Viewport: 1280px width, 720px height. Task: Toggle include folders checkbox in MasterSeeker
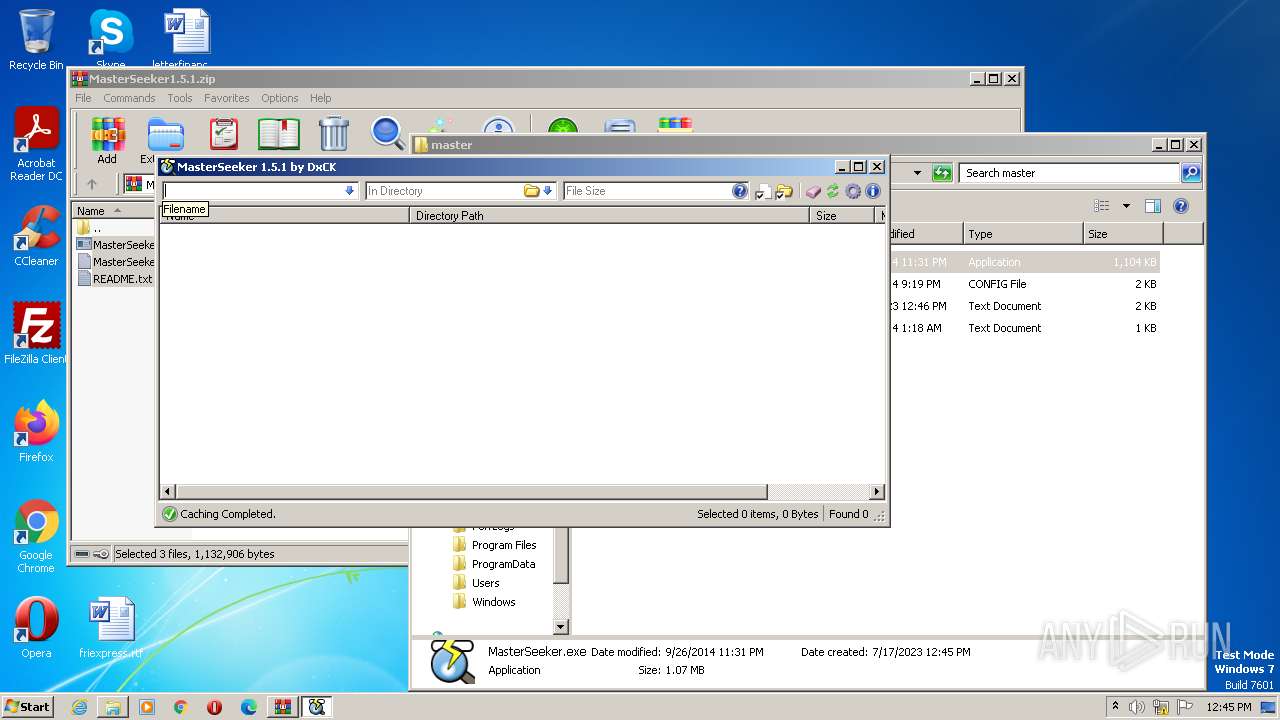(784, 192)
